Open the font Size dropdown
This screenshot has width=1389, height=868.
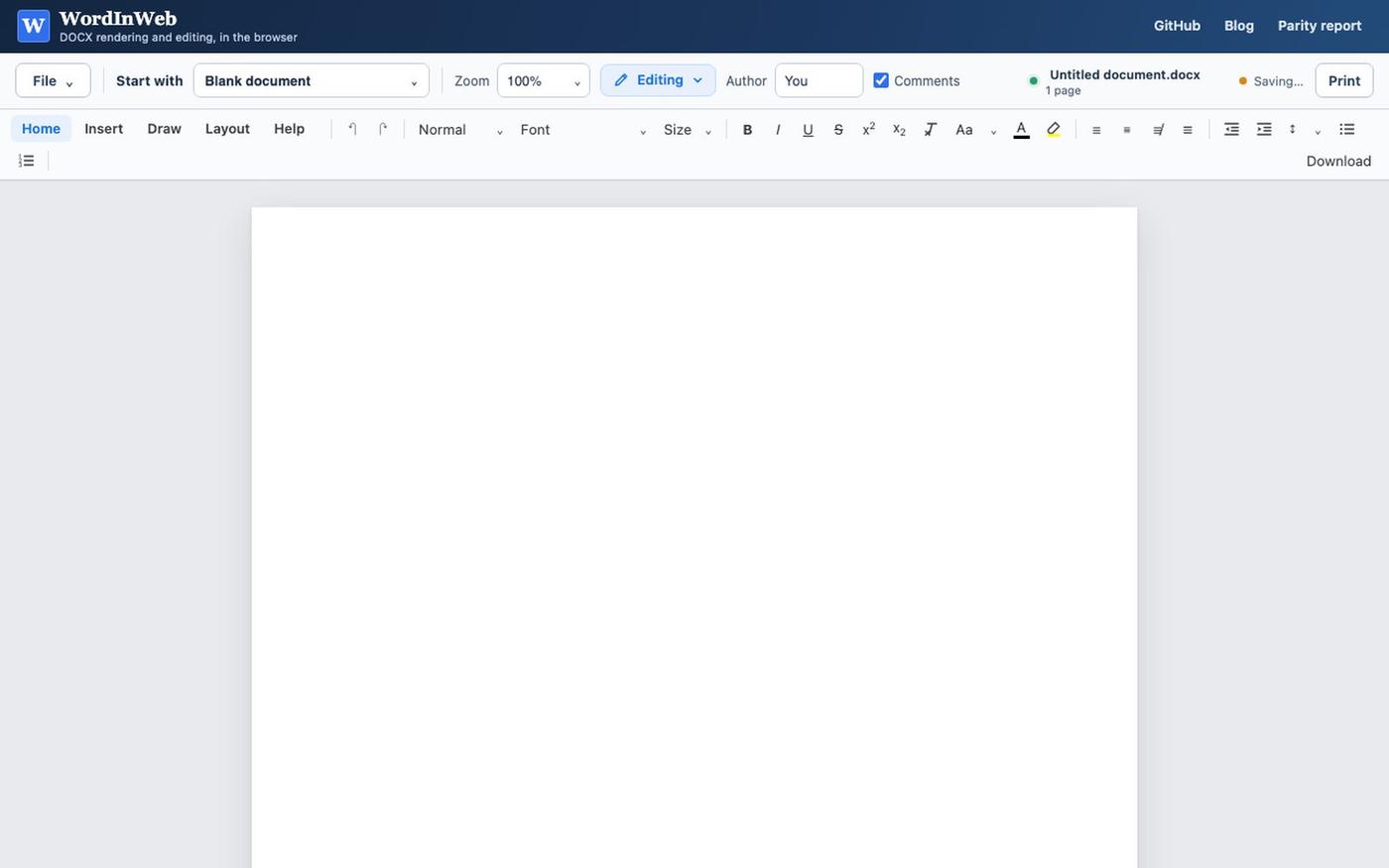tap(688, 129)
